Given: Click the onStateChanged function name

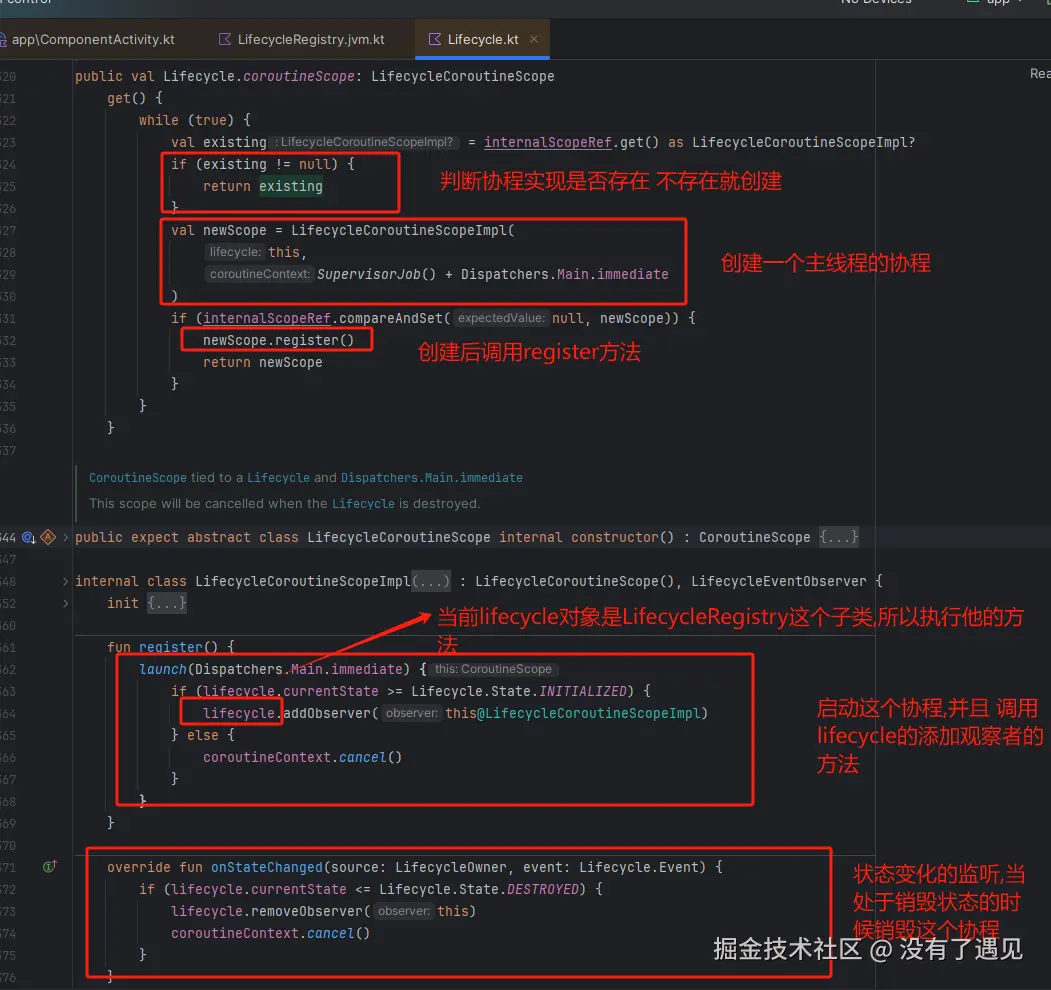Looking at the screenshot, I should click(x=267, y=867).
